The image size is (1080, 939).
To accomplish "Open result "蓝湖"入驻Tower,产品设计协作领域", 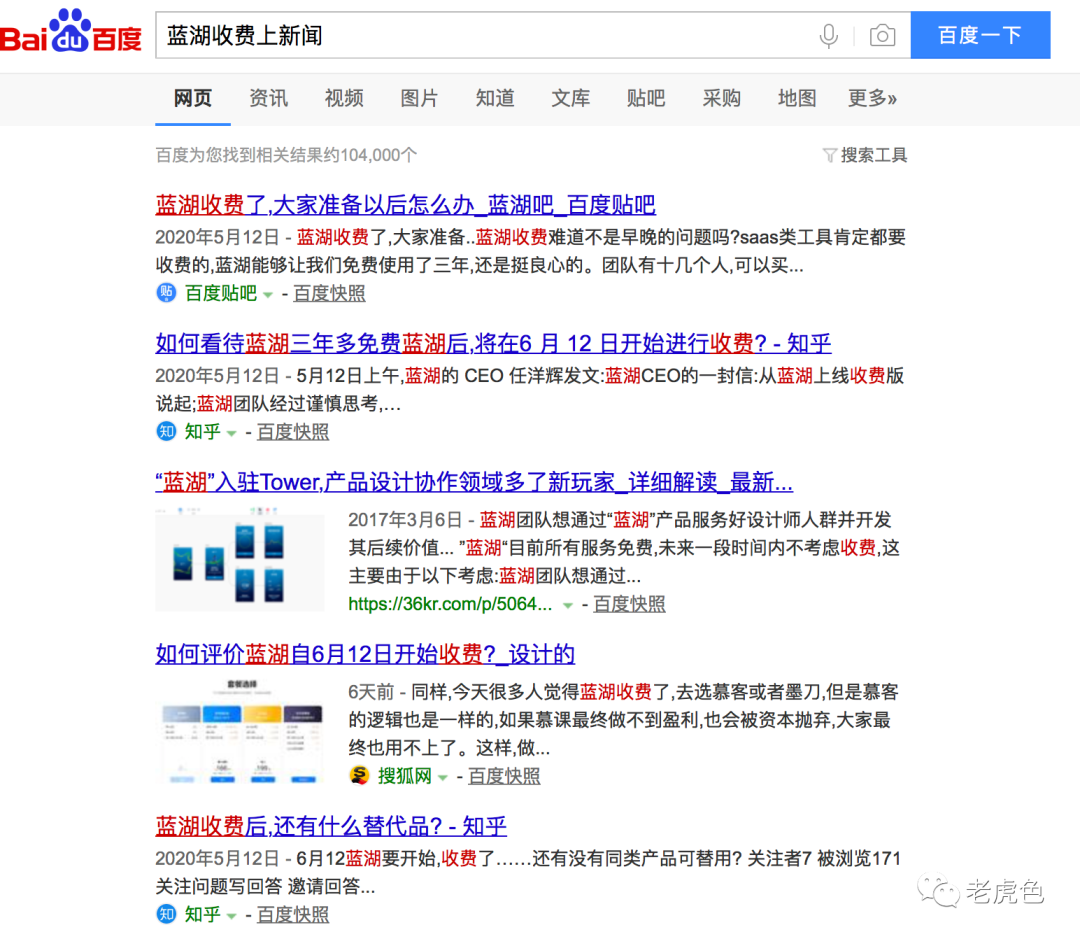I will [x=474, y=482].
